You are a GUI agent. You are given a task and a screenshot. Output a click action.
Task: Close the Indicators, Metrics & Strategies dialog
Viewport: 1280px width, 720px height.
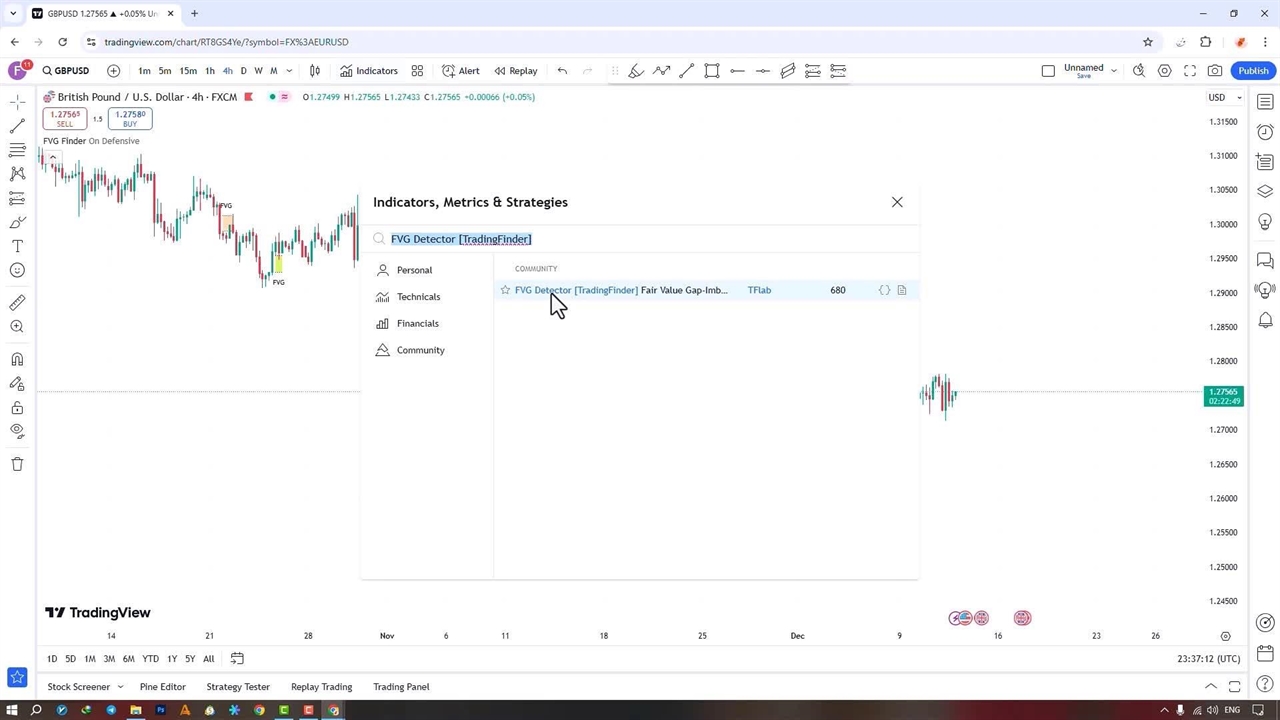click(x=897, y=202)
